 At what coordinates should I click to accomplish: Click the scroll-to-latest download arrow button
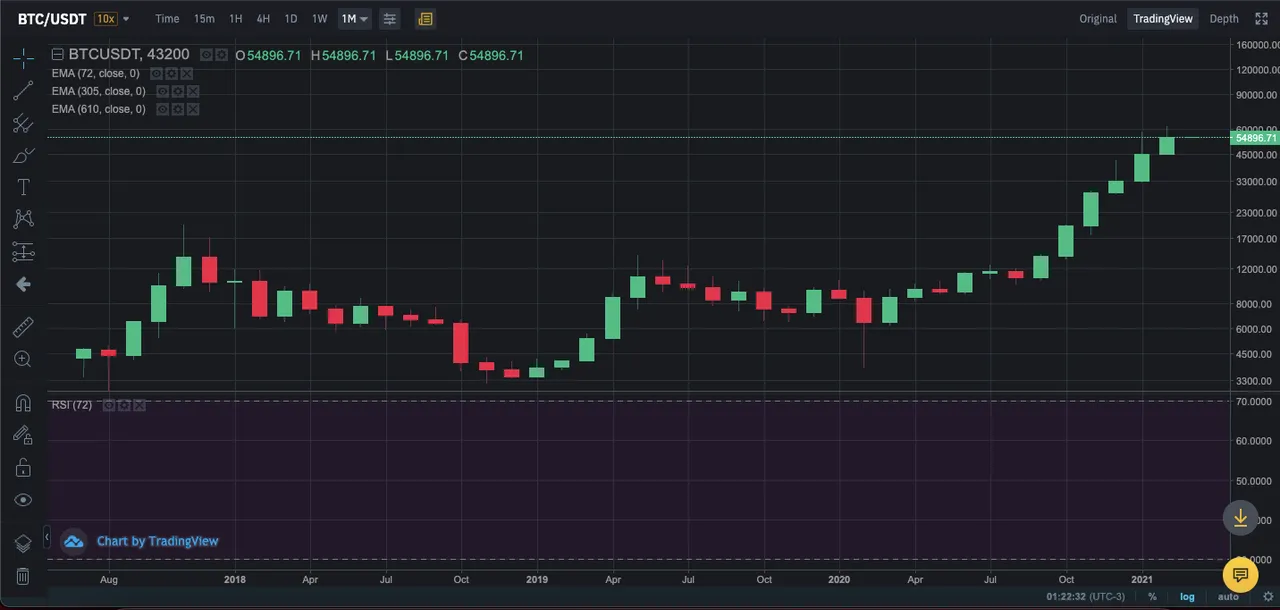tap(1240, 517)
